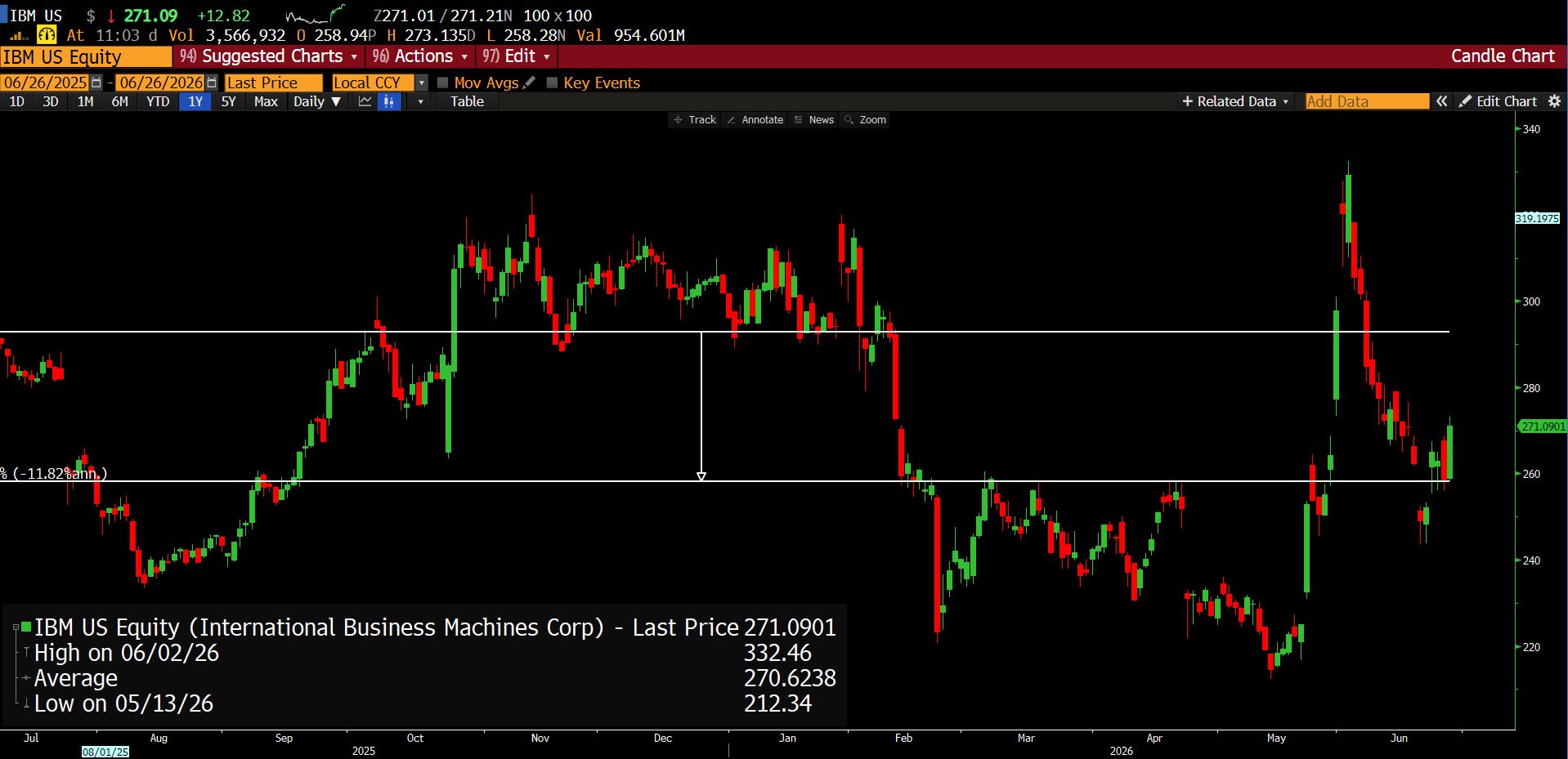Viewport: 1568px width, 759px height.
Task: Open the Suggested Charts dropdown
Action: (x=269, y=56)
